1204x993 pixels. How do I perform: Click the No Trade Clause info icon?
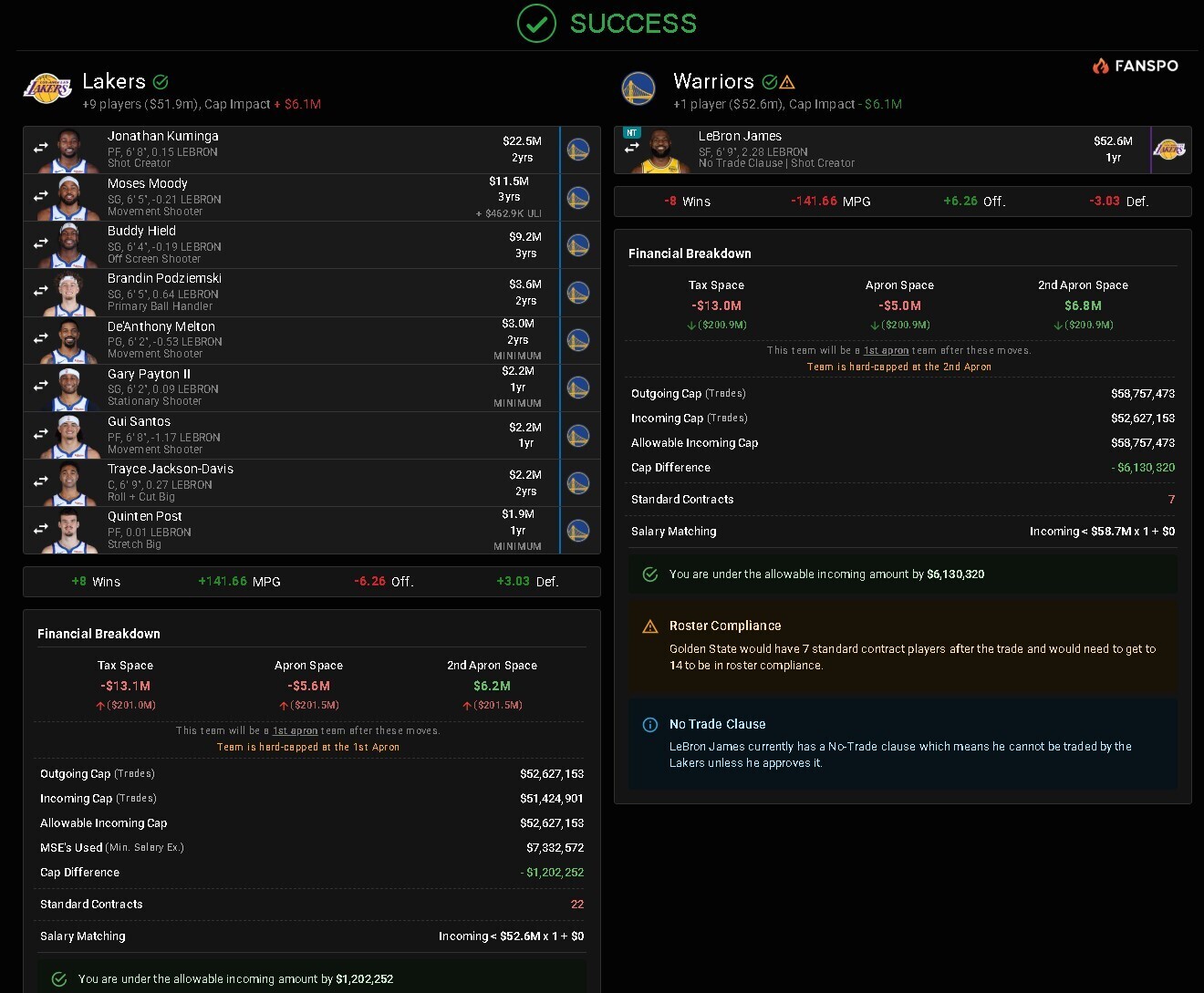point(650,725)
